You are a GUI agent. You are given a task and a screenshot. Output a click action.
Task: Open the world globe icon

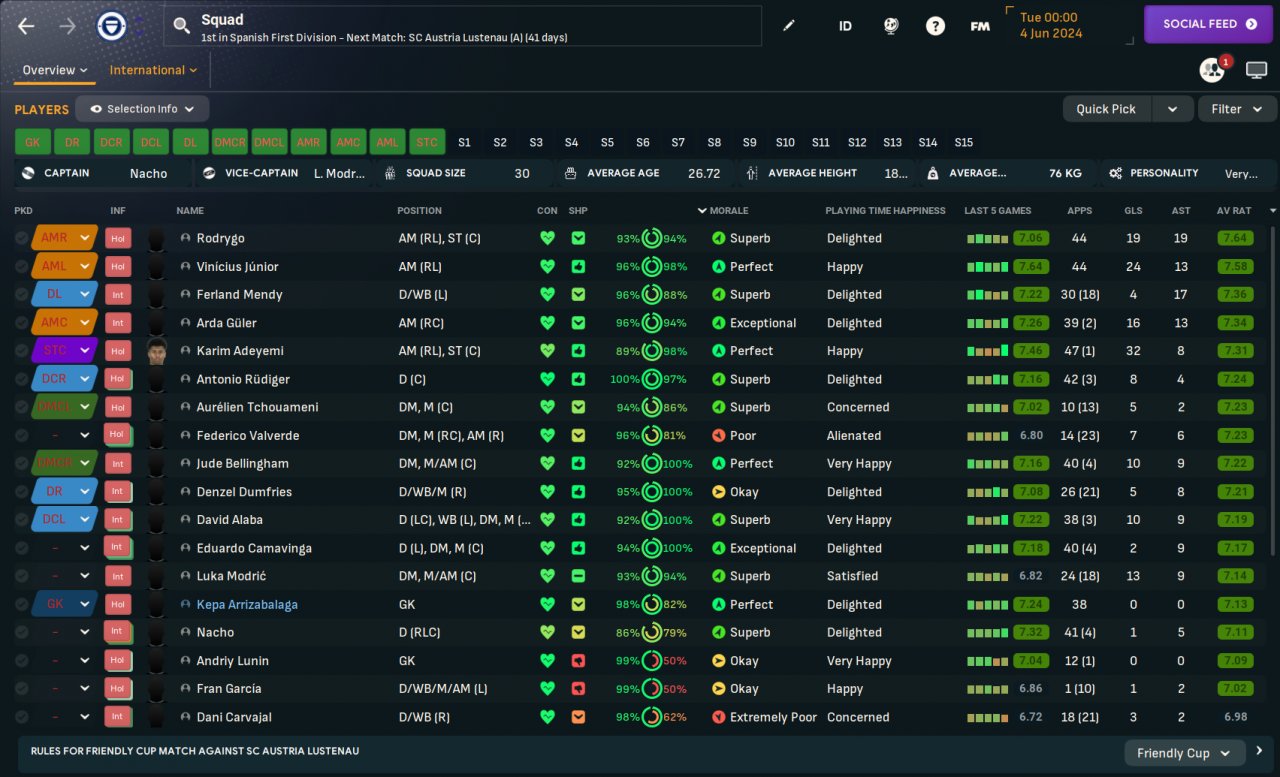click(x=890, y=26)
